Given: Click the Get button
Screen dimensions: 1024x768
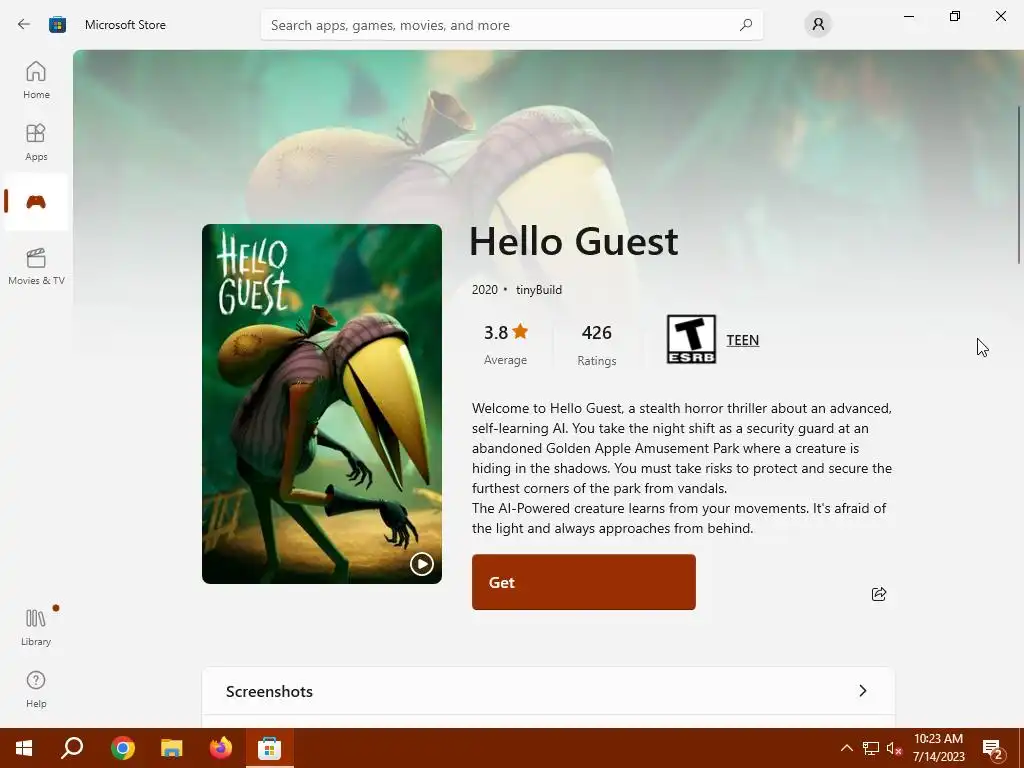Looking at the screenshot, I should tap(584, 582).
